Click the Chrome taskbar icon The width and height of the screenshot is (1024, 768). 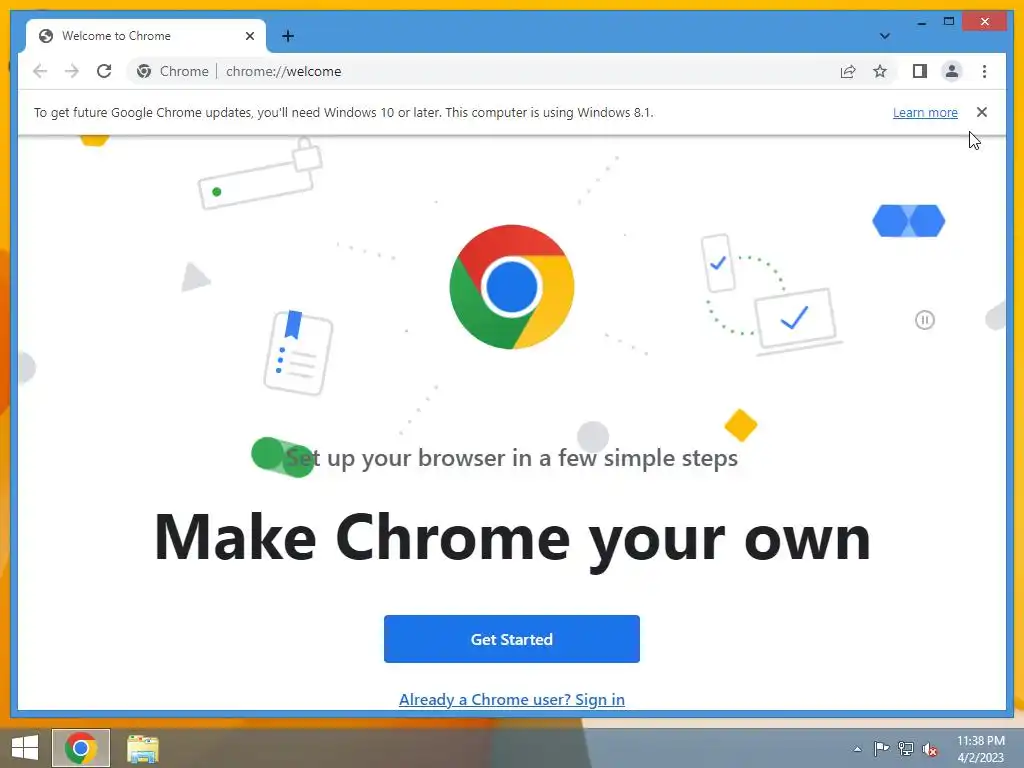tap(81, 748)
